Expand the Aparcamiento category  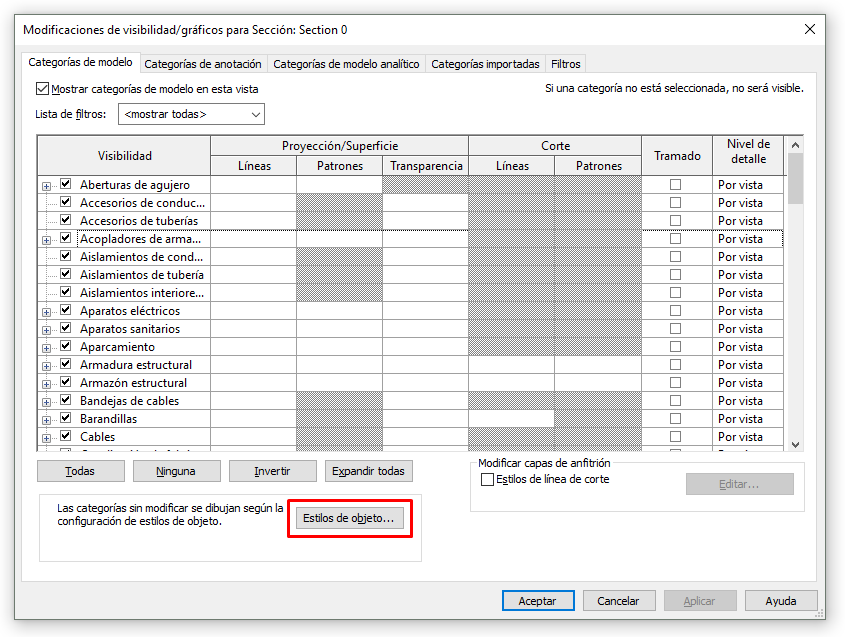click(x=46, y=349)
